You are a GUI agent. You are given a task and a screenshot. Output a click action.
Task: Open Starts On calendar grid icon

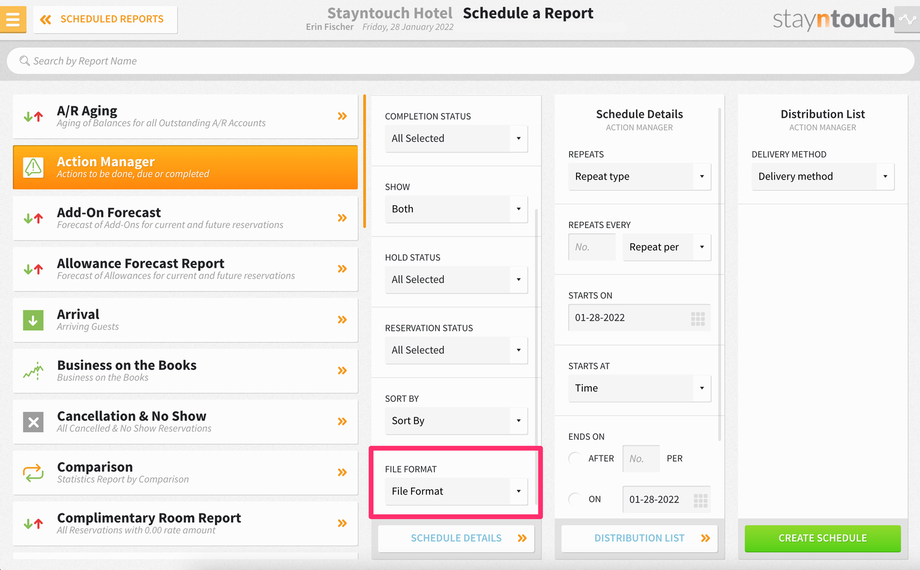click(698, 319)
